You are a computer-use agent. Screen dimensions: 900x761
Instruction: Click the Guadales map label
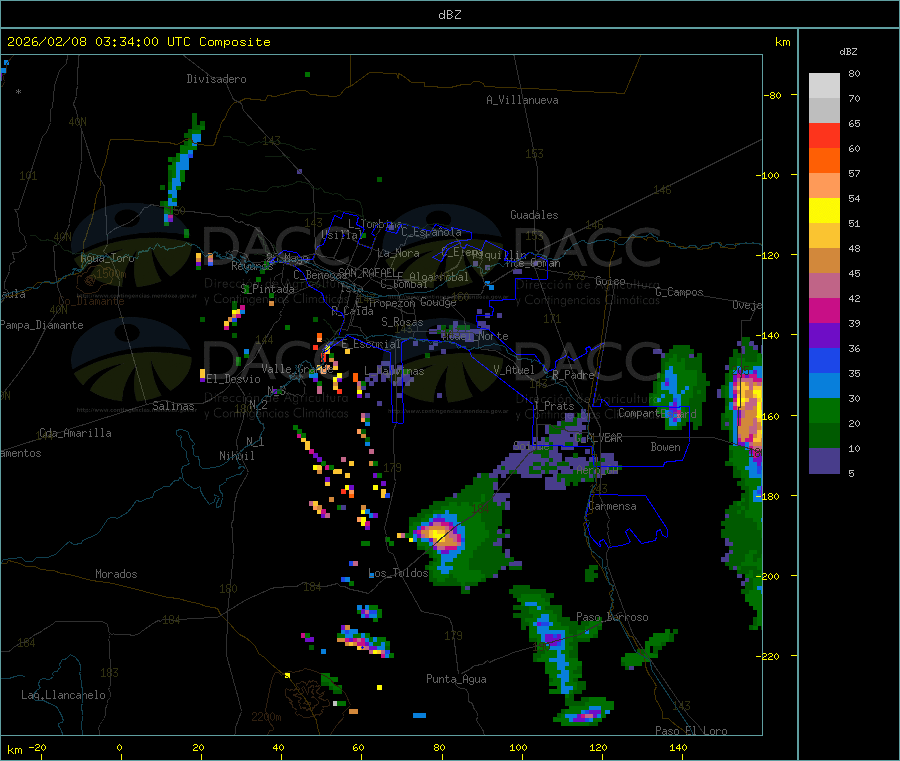point(534,215)
